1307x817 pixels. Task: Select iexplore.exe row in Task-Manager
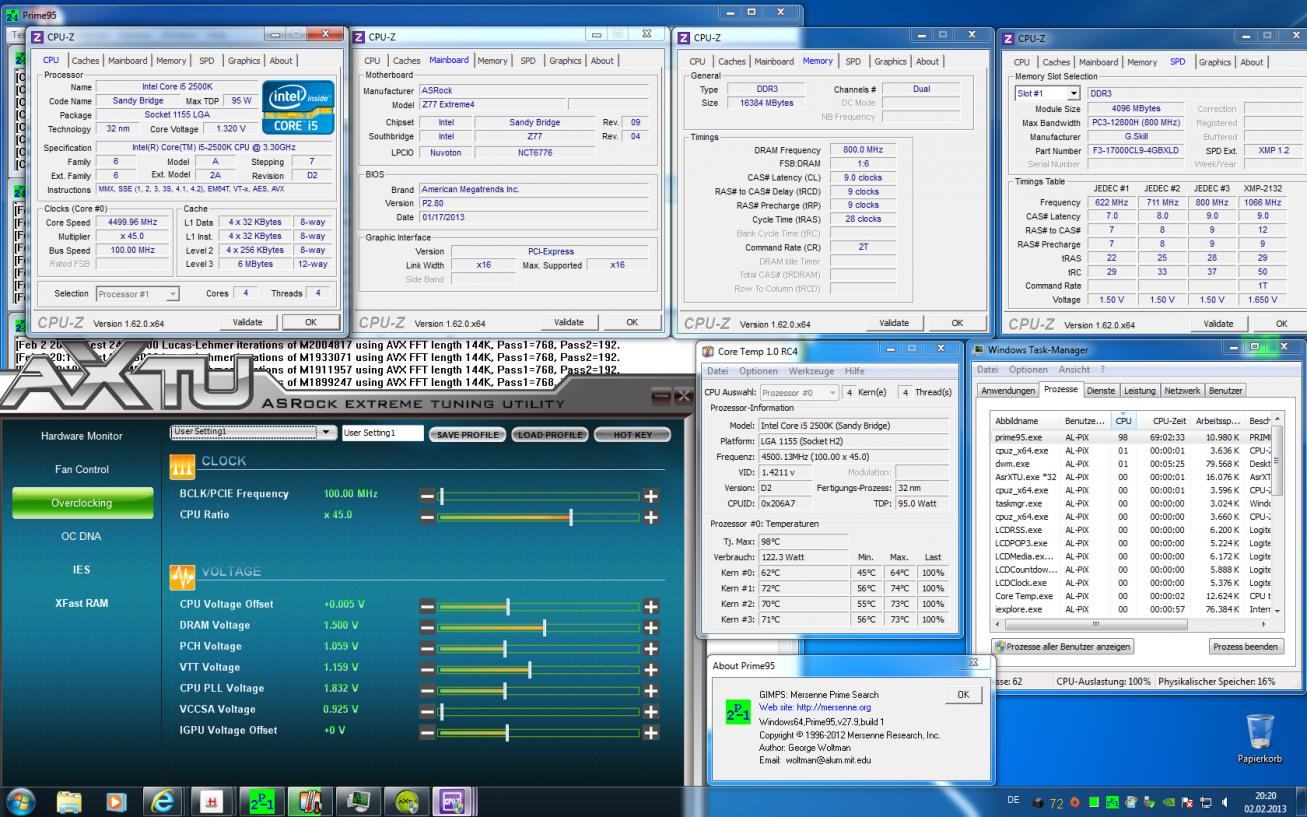click(x=1130, y=609)
